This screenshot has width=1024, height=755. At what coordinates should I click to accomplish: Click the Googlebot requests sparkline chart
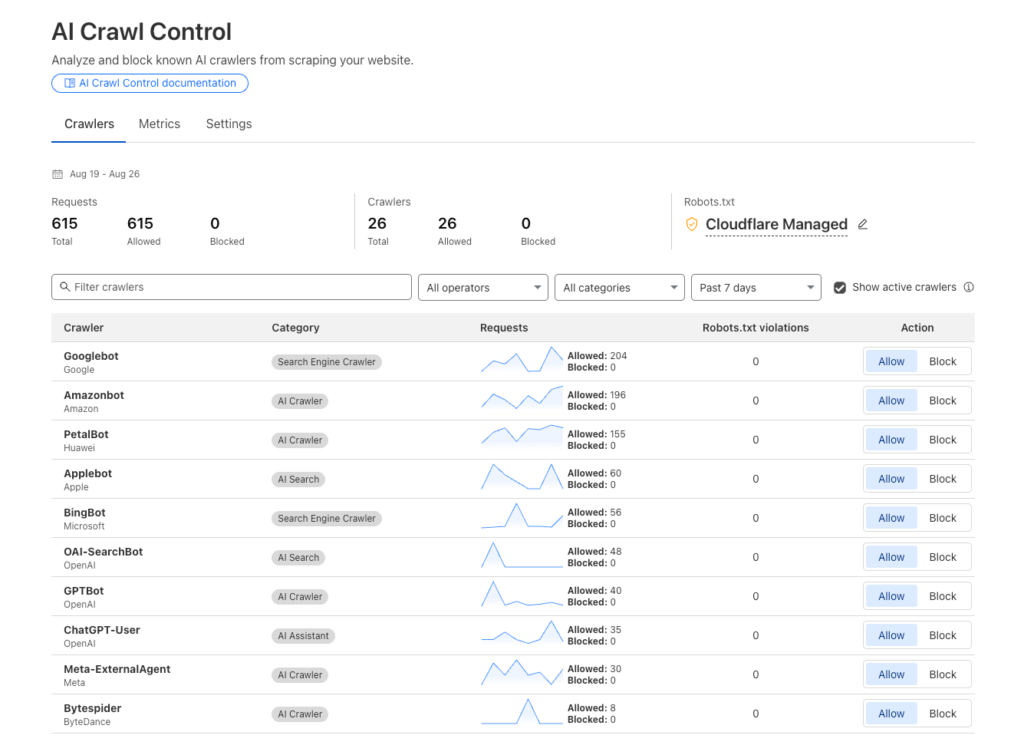click(522, 360)
